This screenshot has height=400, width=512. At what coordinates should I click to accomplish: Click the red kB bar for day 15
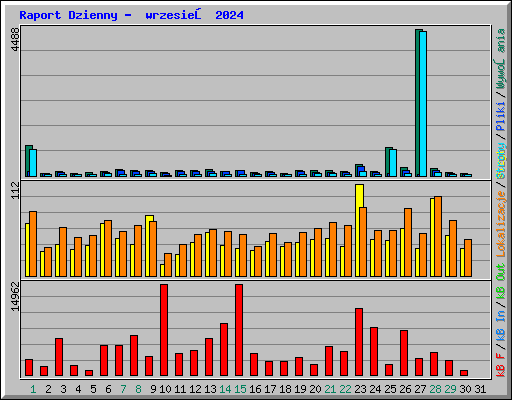[239, 330]
